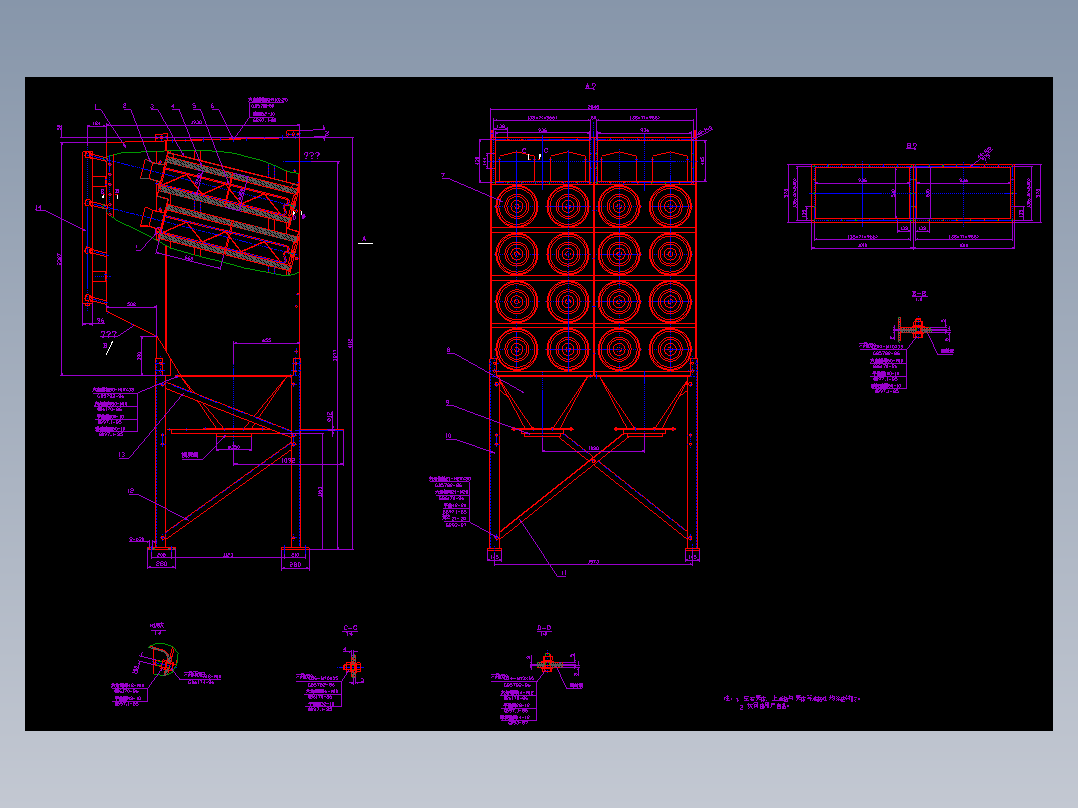Click the B-direction view title above the top view

pyautogui.click(x=912, y=146)
